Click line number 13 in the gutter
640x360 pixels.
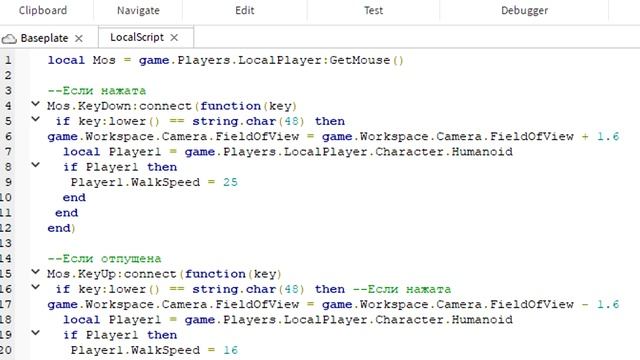(x=6, y=244)
